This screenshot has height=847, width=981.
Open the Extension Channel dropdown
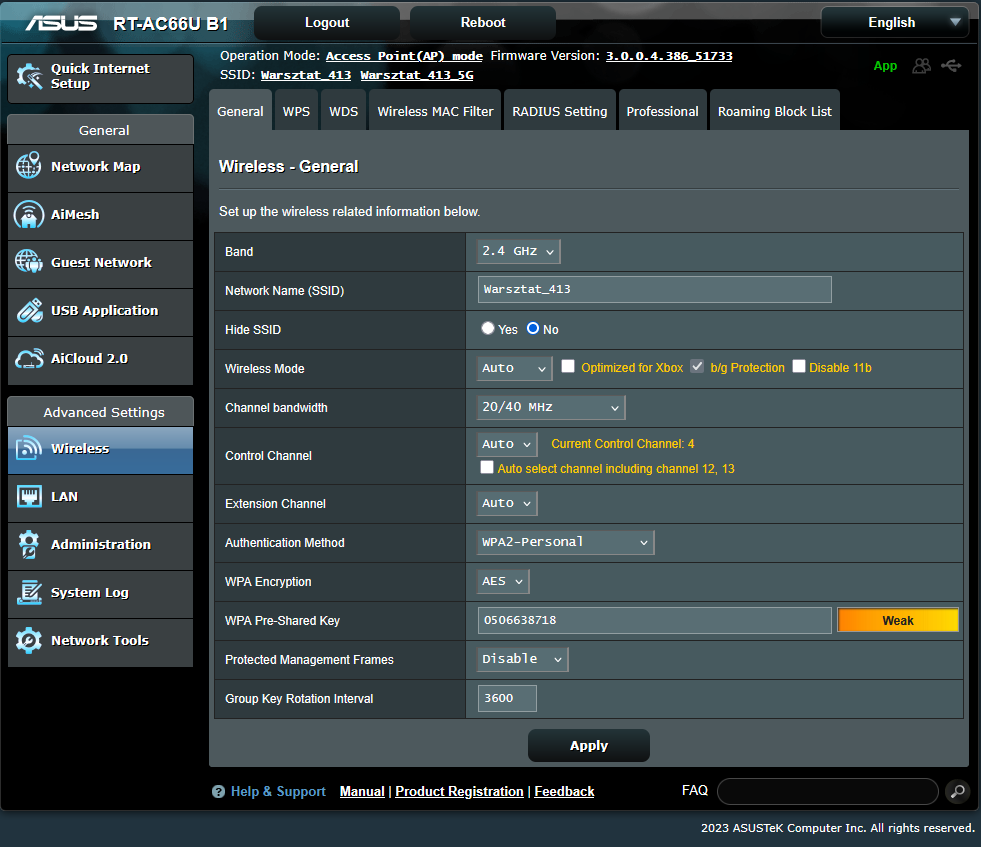point(507,504)
